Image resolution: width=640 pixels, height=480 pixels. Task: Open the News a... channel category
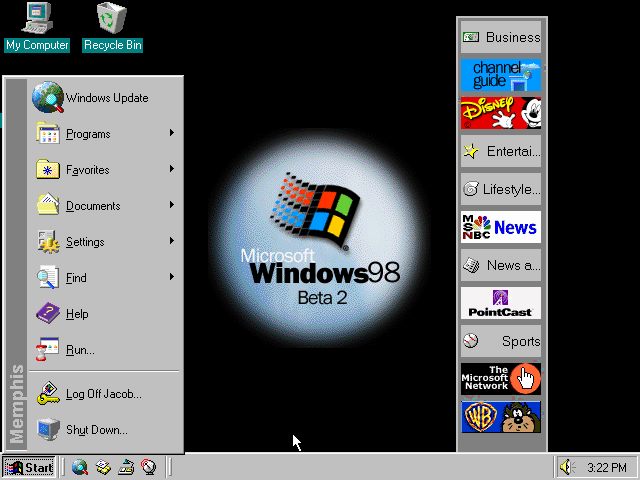(501, 265)
